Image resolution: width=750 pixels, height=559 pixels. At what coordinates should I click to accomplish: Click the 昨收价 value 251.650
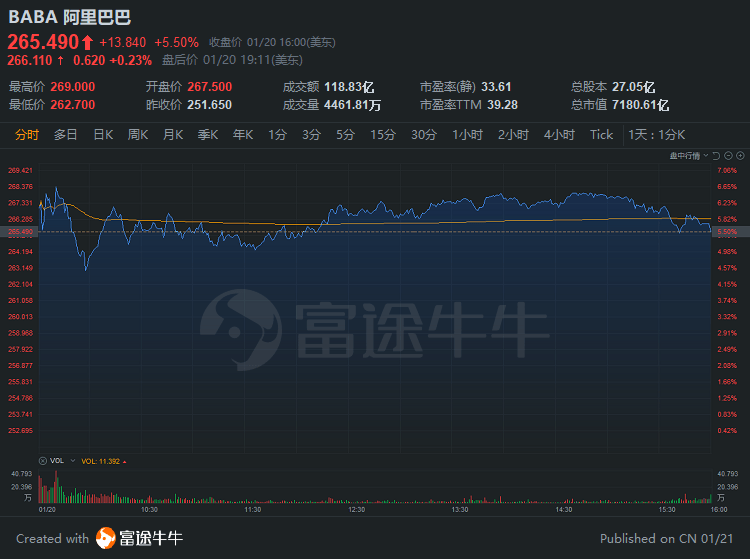point(210,105)
